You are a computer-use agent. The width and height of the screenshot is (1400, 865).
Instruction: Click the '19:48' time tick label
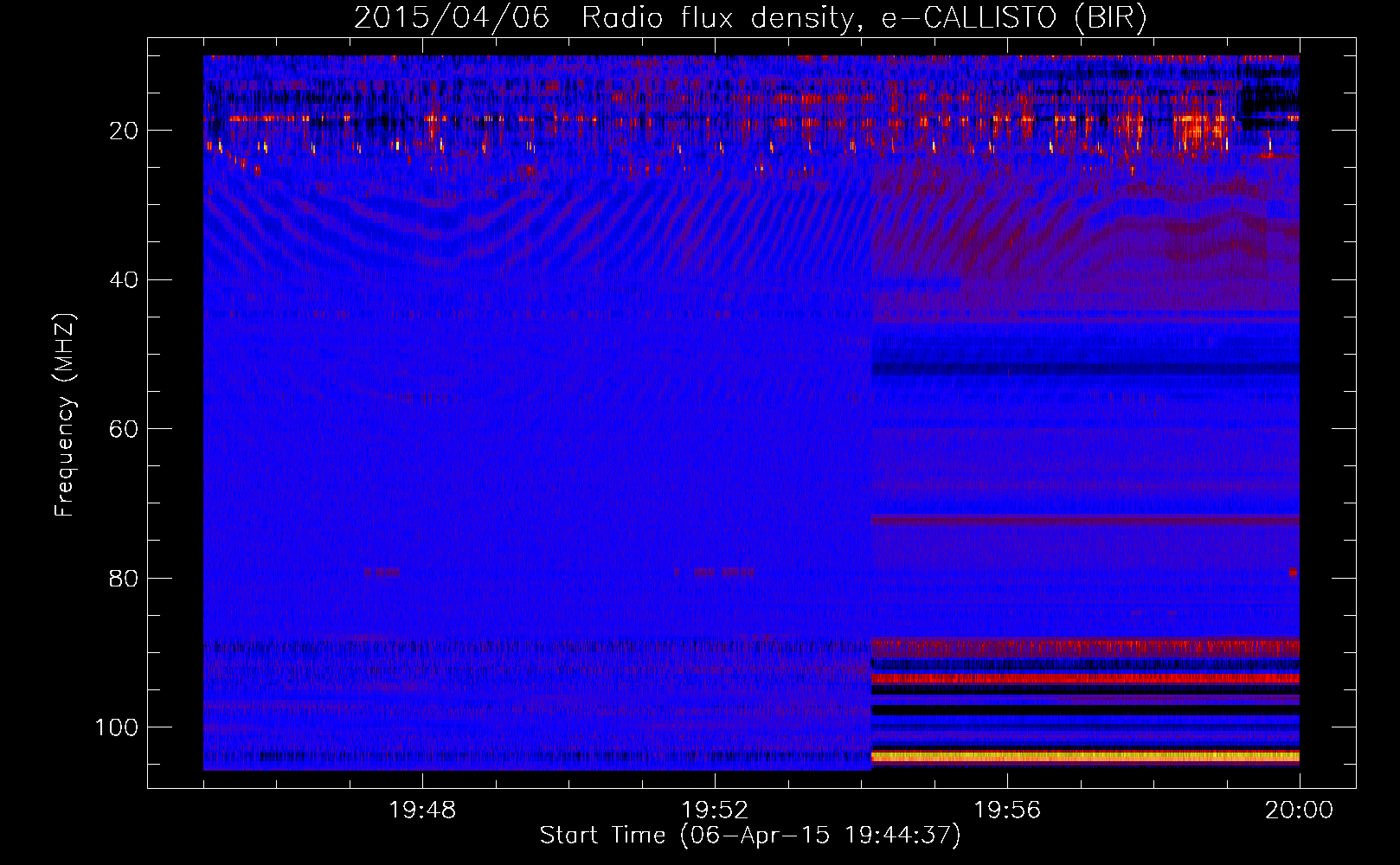tap(422, 811)
